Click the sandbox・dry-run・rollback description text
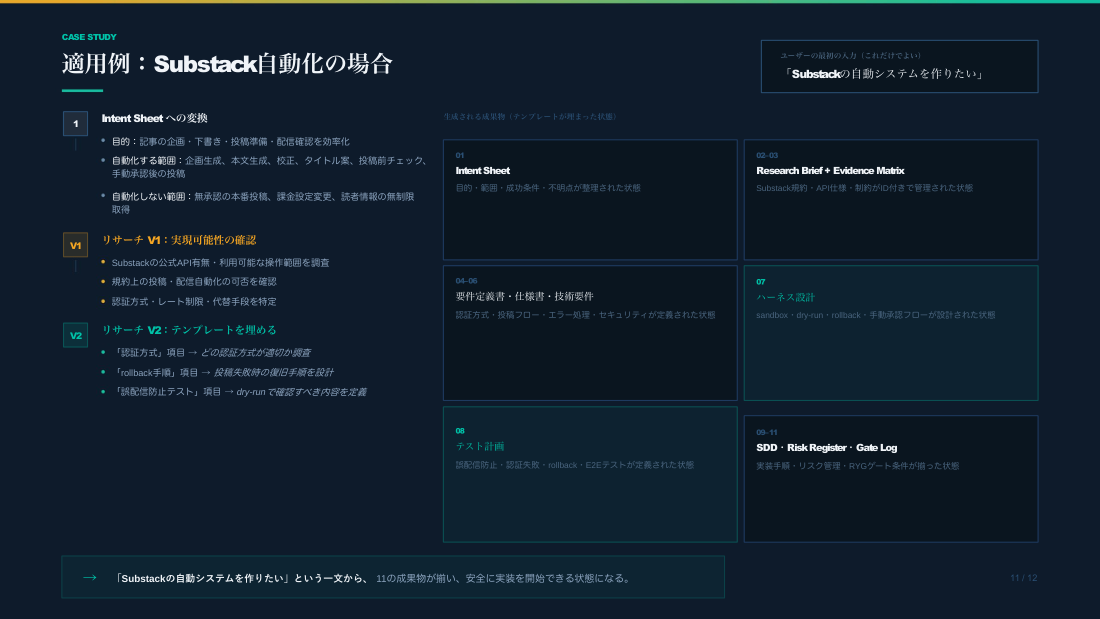Image resolution: width=1100 pixels, height=619 pixels. pyautogui.click(x=876, y=315)
